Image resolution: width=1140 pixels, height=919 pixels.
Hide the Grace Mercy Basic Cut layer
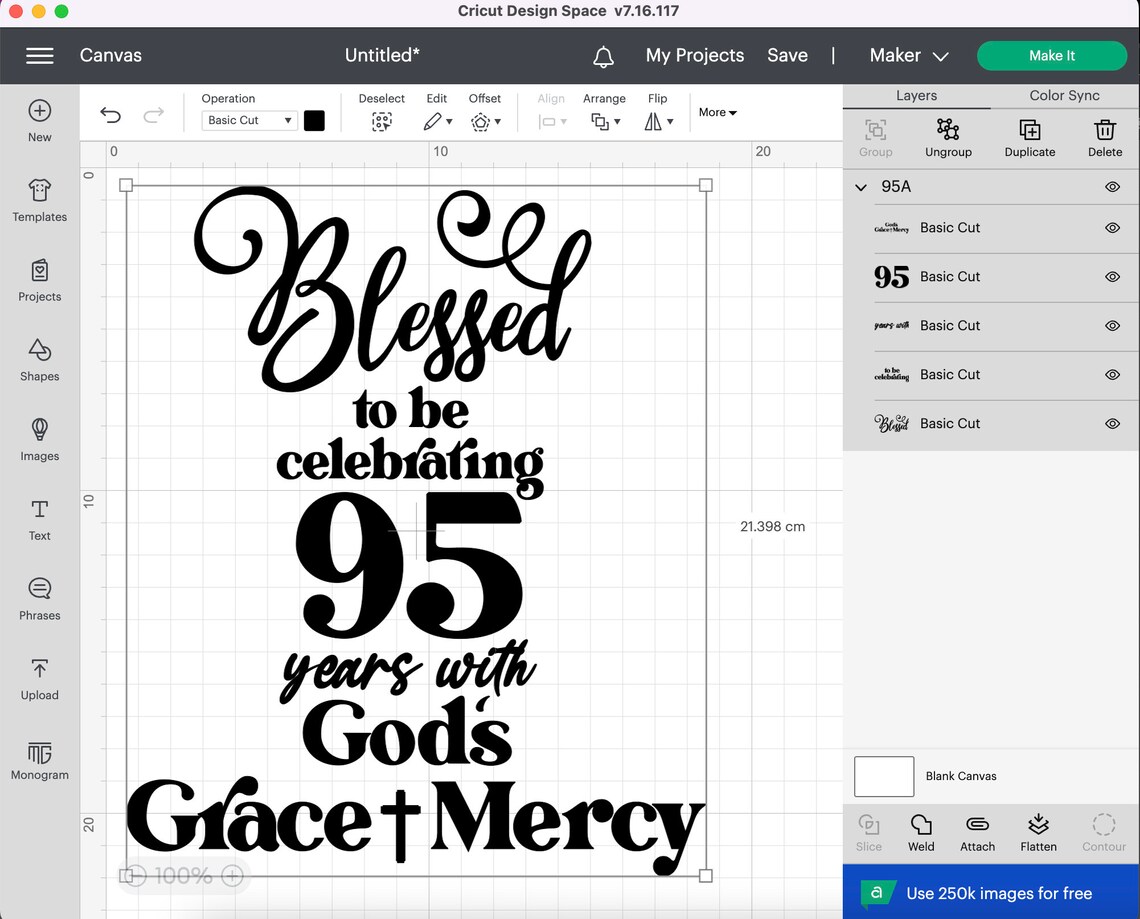tap(1112, 228)
